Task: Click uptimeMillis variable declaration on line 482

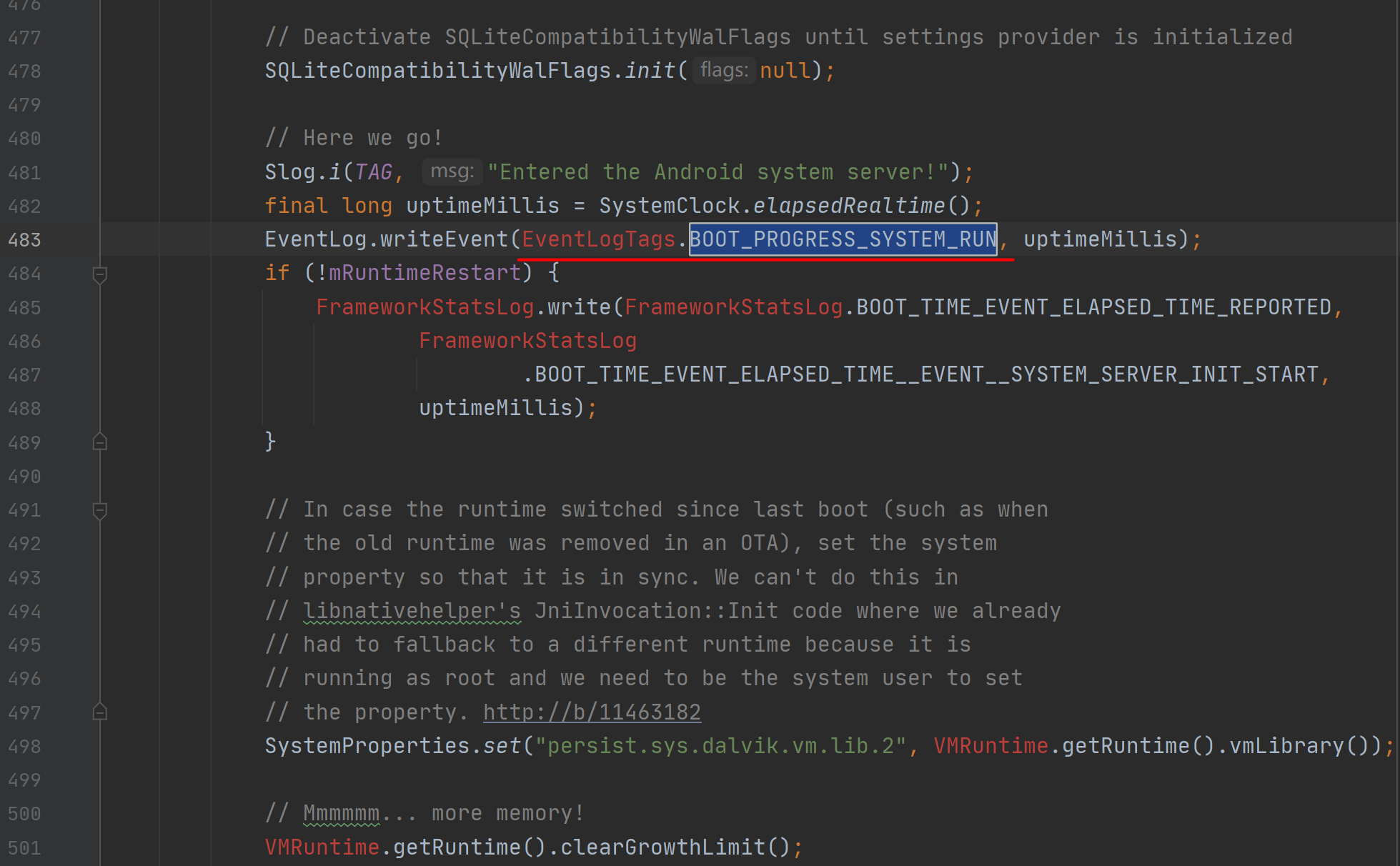Action: click(x=483, y=206)
